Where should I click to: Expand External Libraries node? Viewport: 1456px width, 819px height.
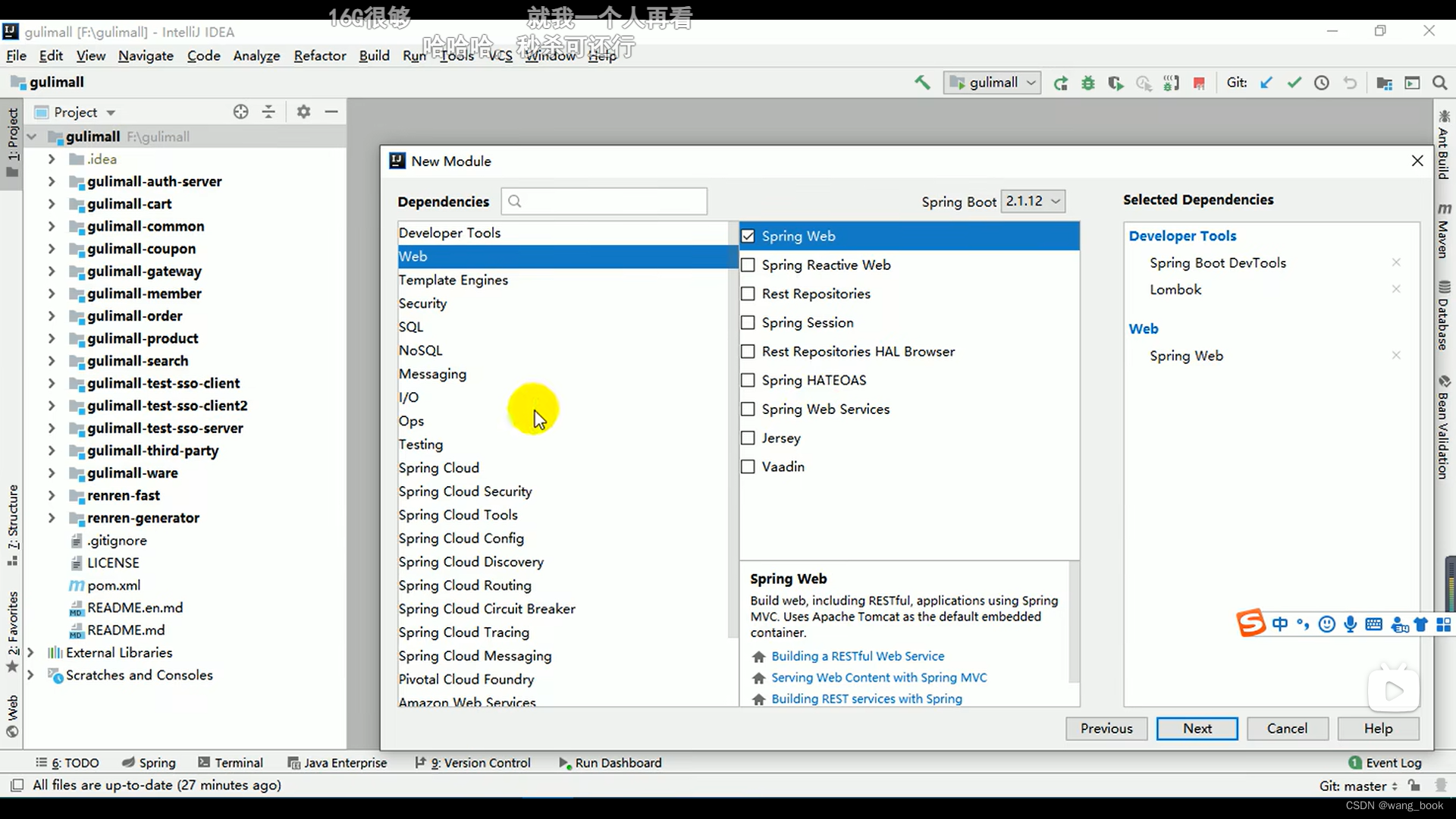(x=30, y=652)
